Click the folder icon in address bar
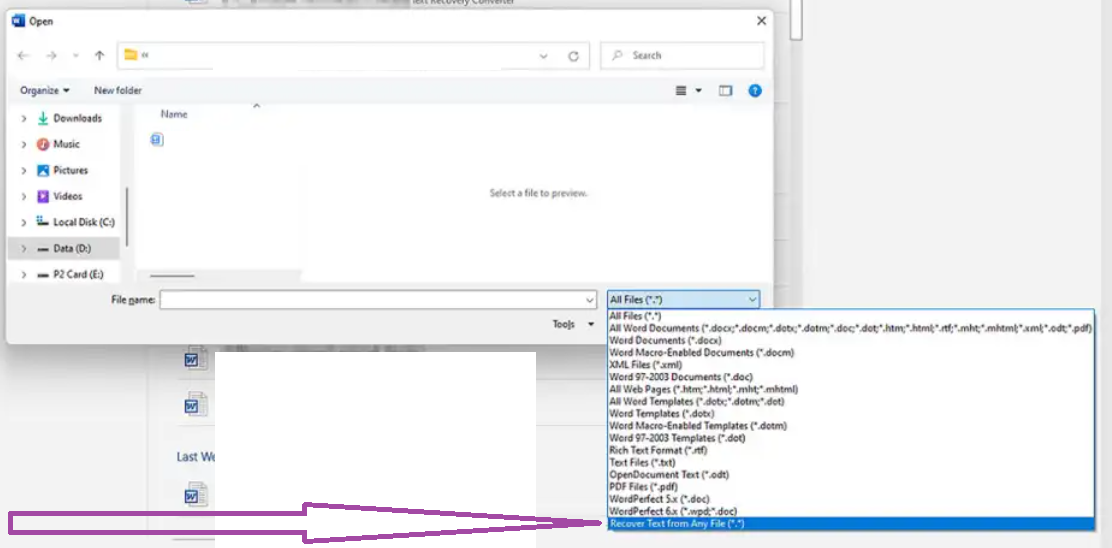Screen dimensions: 1112x548 (130, 55)
